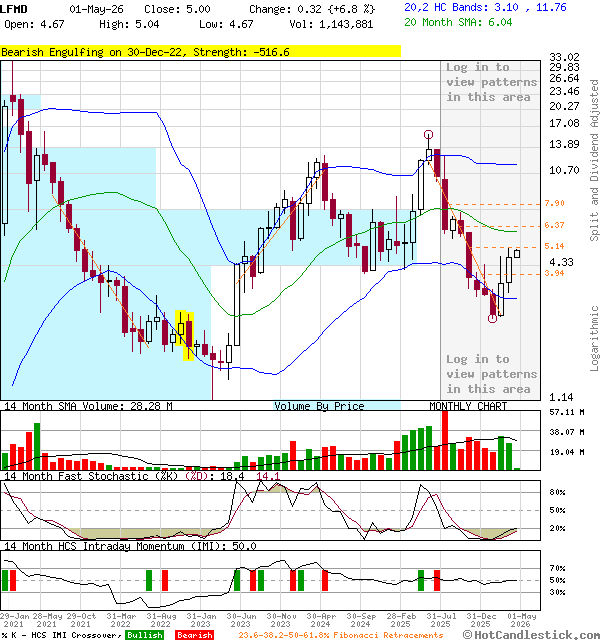This screenshot has width=600, height=640.
Task: Click the 'Volume By Price' label
Action: pos(319,406)
